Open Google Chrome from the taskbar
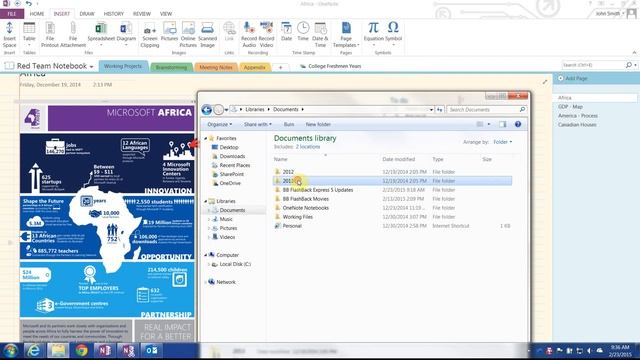Screen dimensions: 640x360 point(81,351)
